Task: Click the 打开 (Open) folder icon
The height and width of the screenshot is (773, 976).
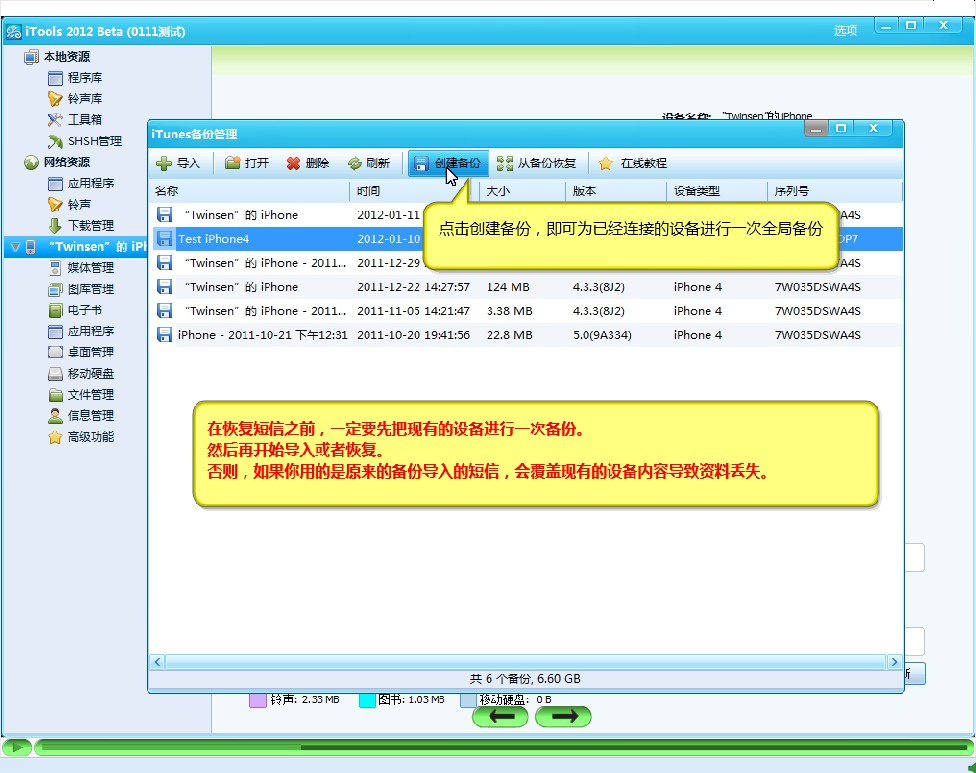Action: click(233, 163)
